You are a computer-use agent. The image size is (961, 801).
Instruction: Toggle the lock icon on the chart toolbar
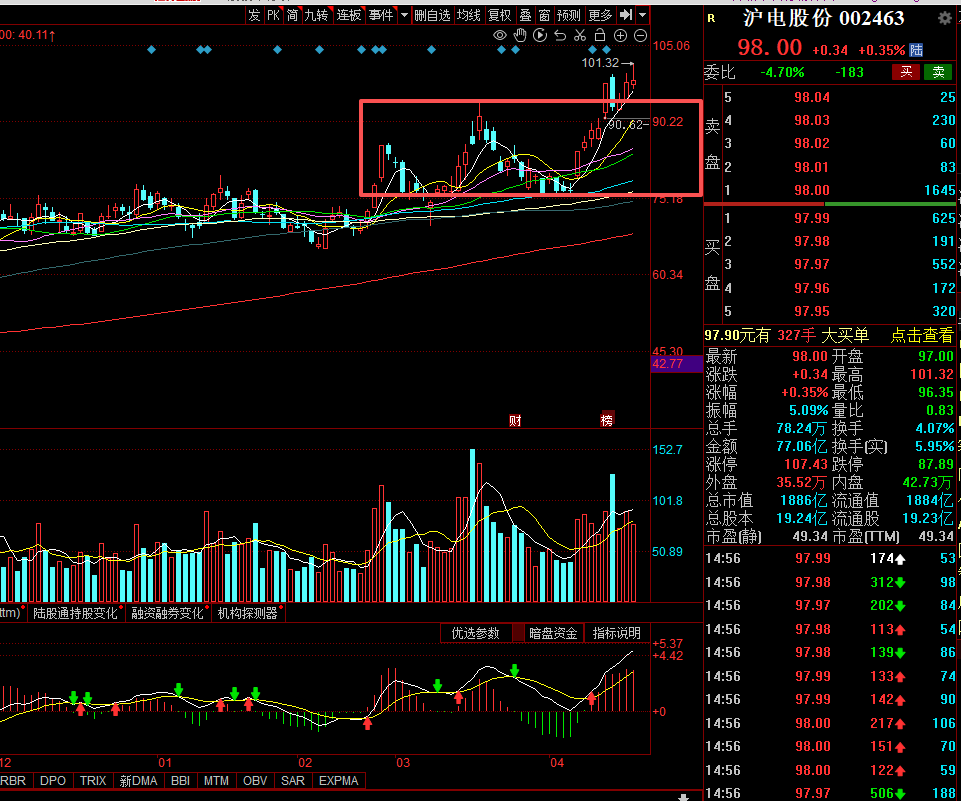pos(600,35)
